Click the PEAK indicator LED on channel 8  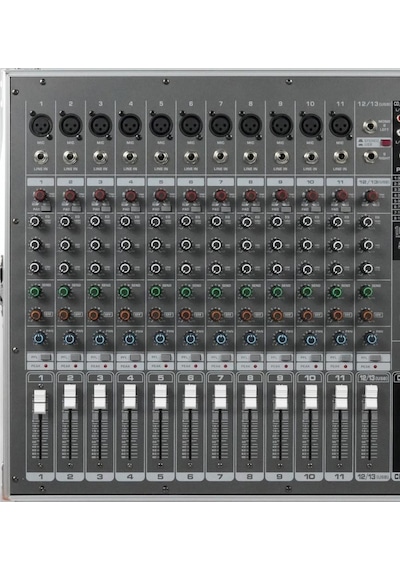pyautogui.click(x=256, y=366)
